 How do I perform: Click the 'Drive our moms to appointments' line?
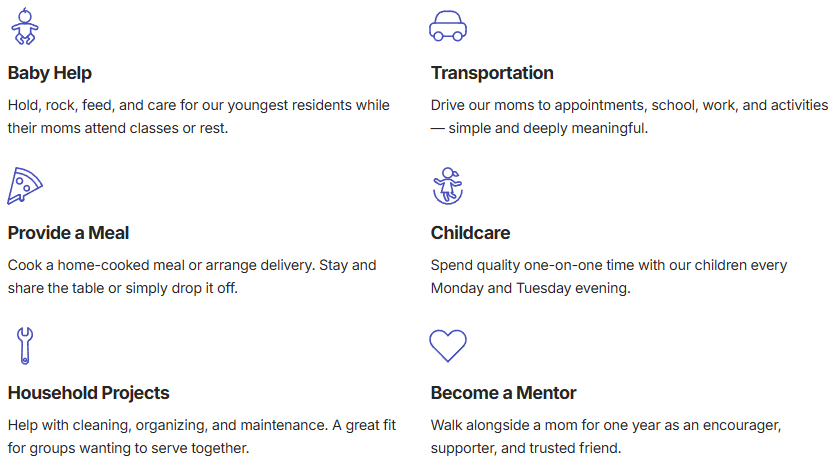point(629,105)
